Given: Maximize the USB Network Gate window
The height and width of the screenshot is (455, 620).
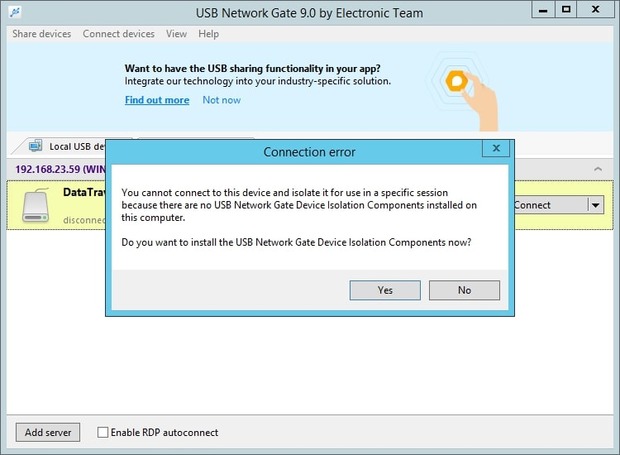Looking at the screenshot, I should [x=566, y=9].
